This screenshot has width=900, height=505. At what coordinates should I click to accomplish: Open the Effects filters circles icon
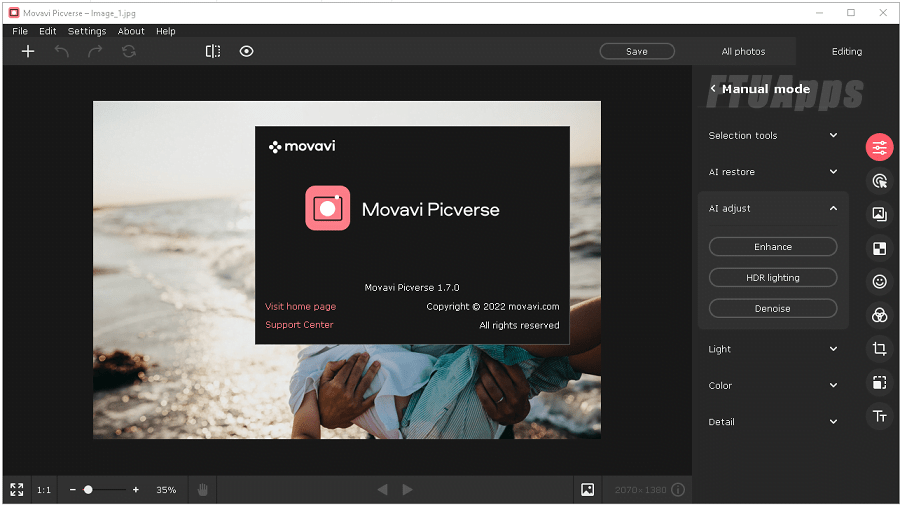click(879, 315)
